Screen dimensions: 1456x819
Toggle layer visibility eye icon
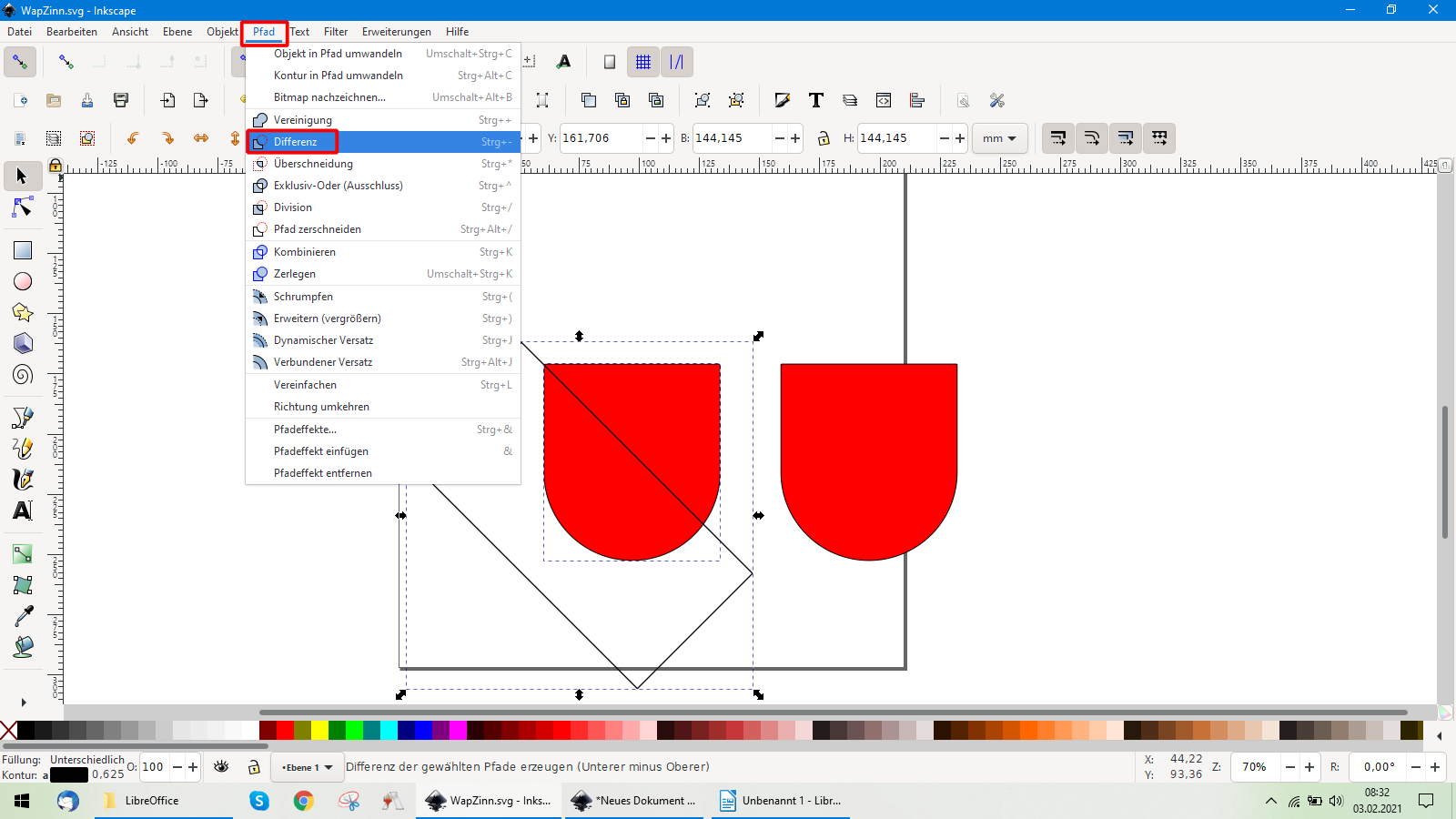pos(221,767)
